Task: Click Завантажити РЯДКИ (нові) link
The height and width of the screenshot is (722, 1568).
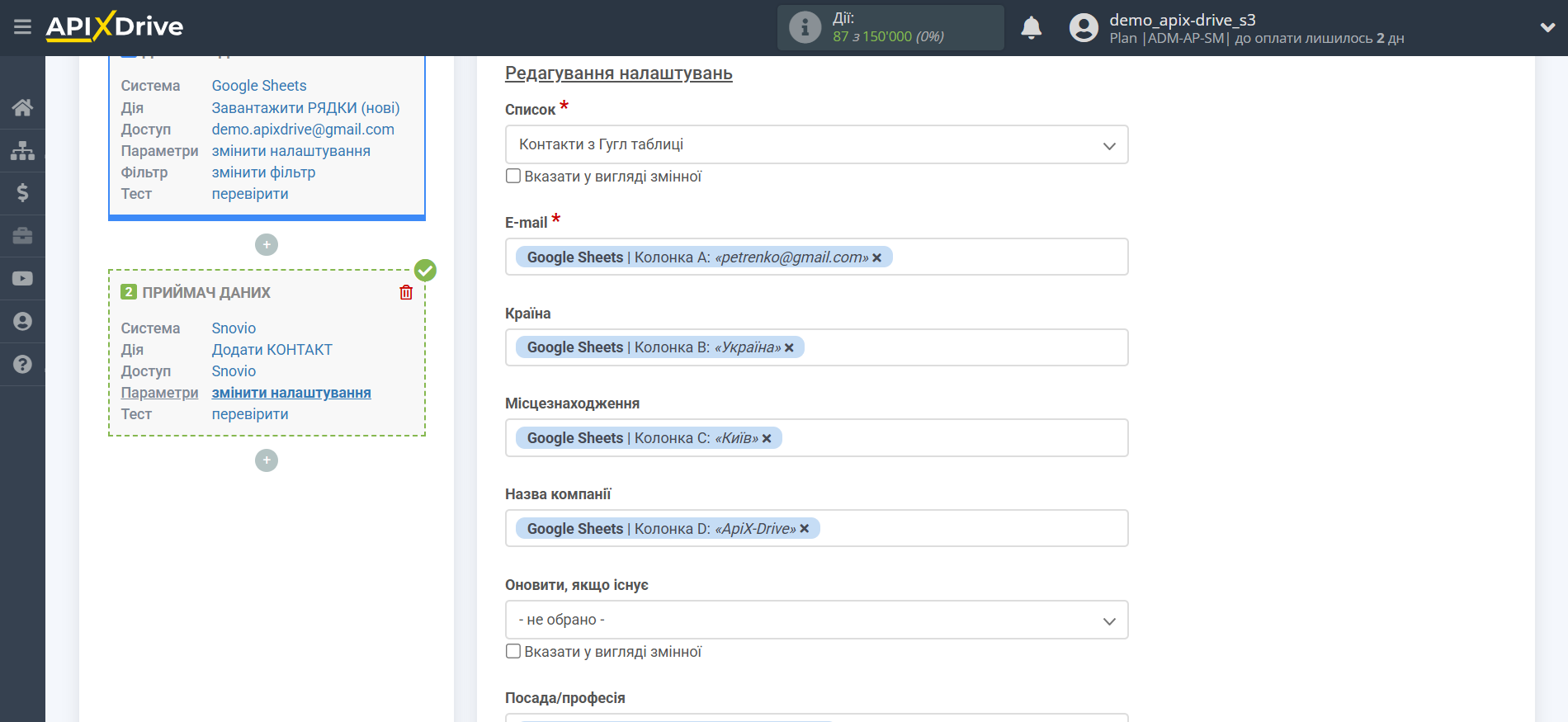Action: (305, 108)
